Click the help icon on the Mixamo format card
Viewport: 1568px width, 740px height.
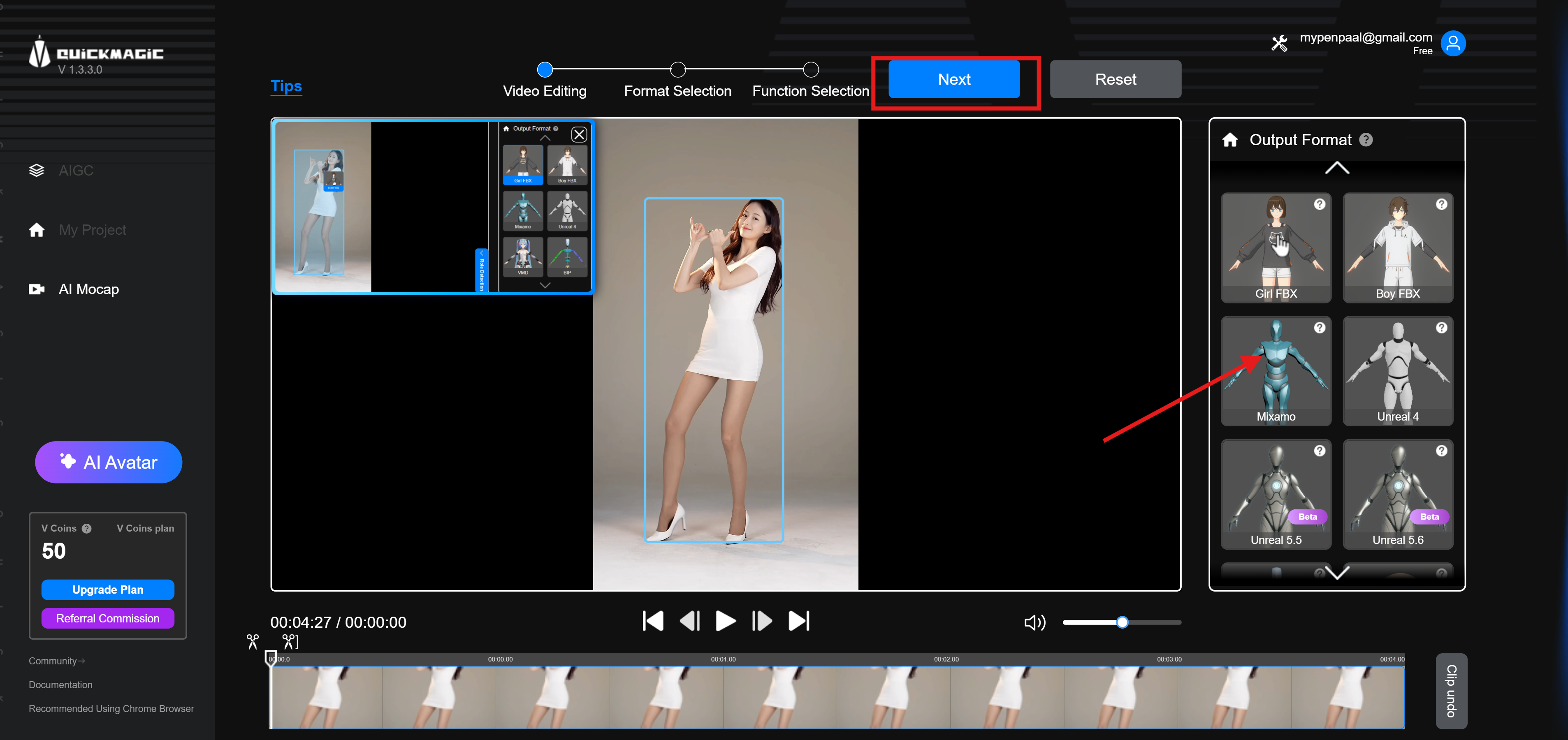[x=1320, y=327]
